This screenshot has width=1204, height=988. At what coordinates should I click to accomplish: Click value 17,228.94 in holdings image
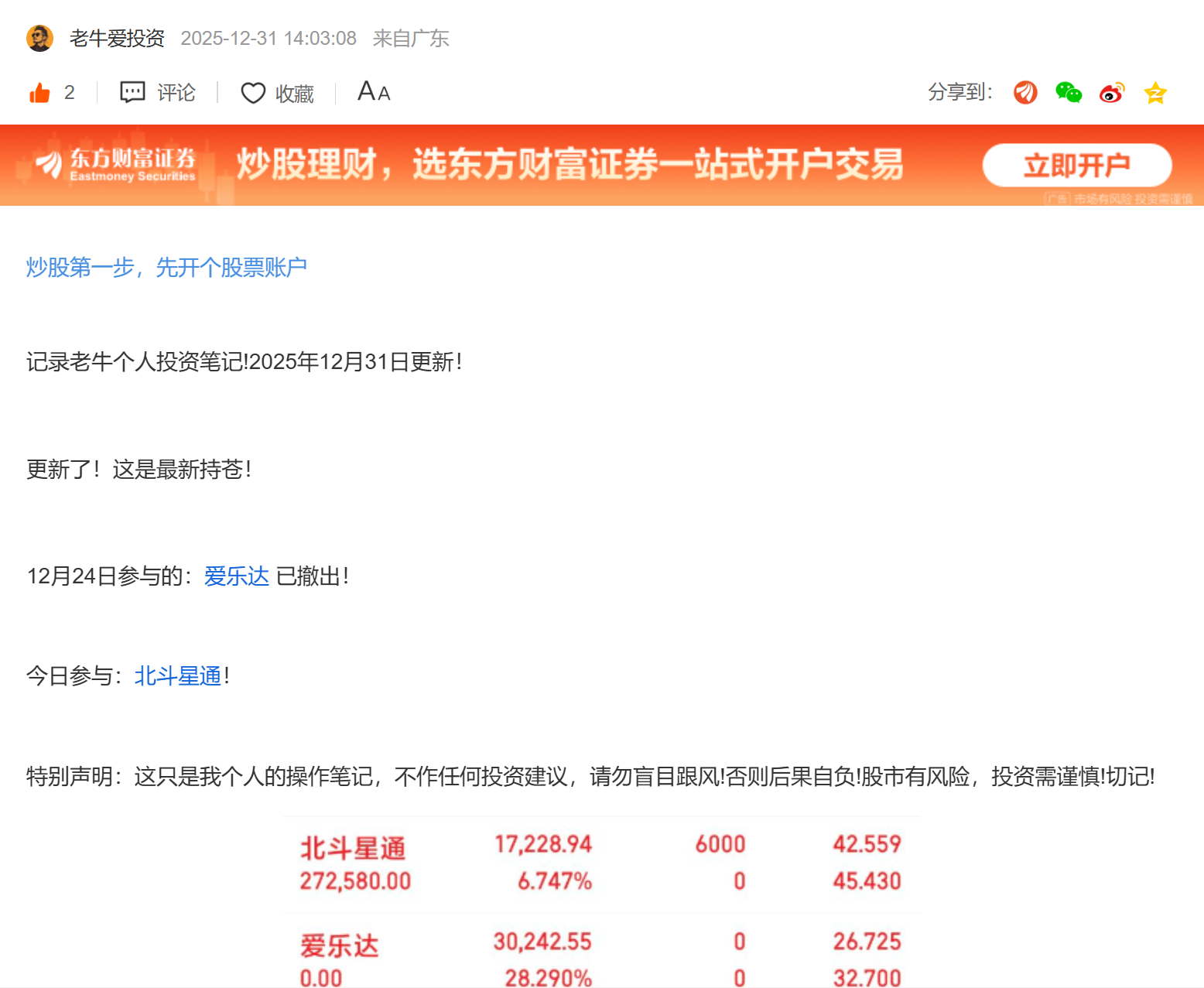point(543,844)
